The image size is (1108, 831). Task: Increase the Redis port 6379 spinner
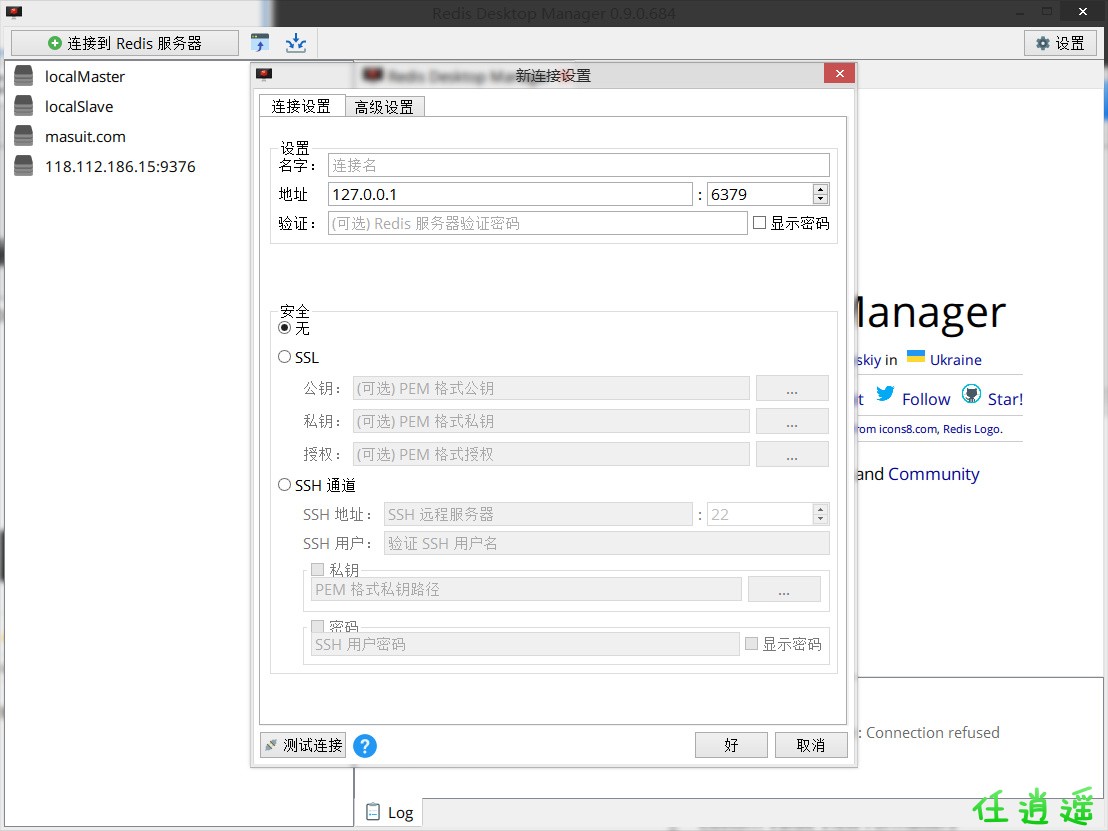tap(820, 189)
